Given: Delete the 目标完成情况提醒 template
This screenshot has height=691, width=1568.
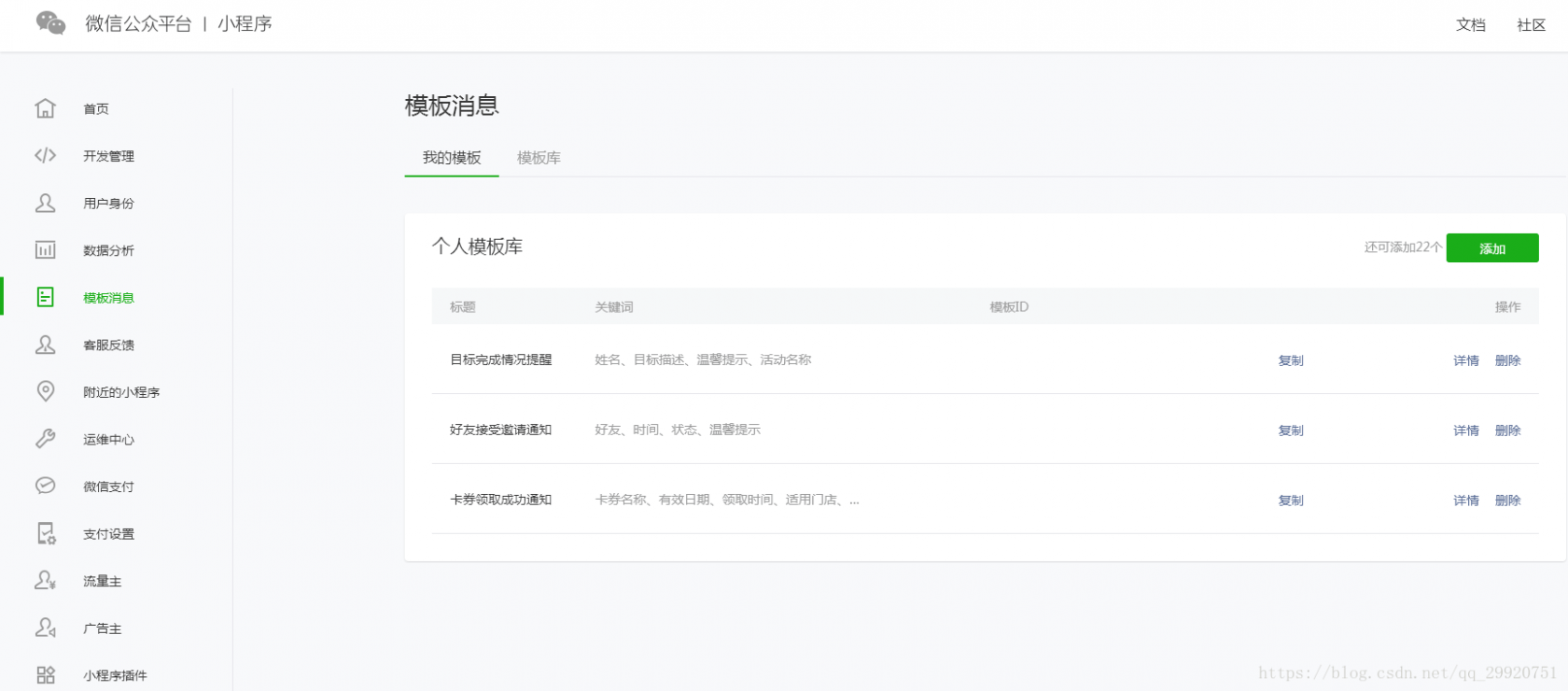Looking at the screenshot, I should 1508,360.
